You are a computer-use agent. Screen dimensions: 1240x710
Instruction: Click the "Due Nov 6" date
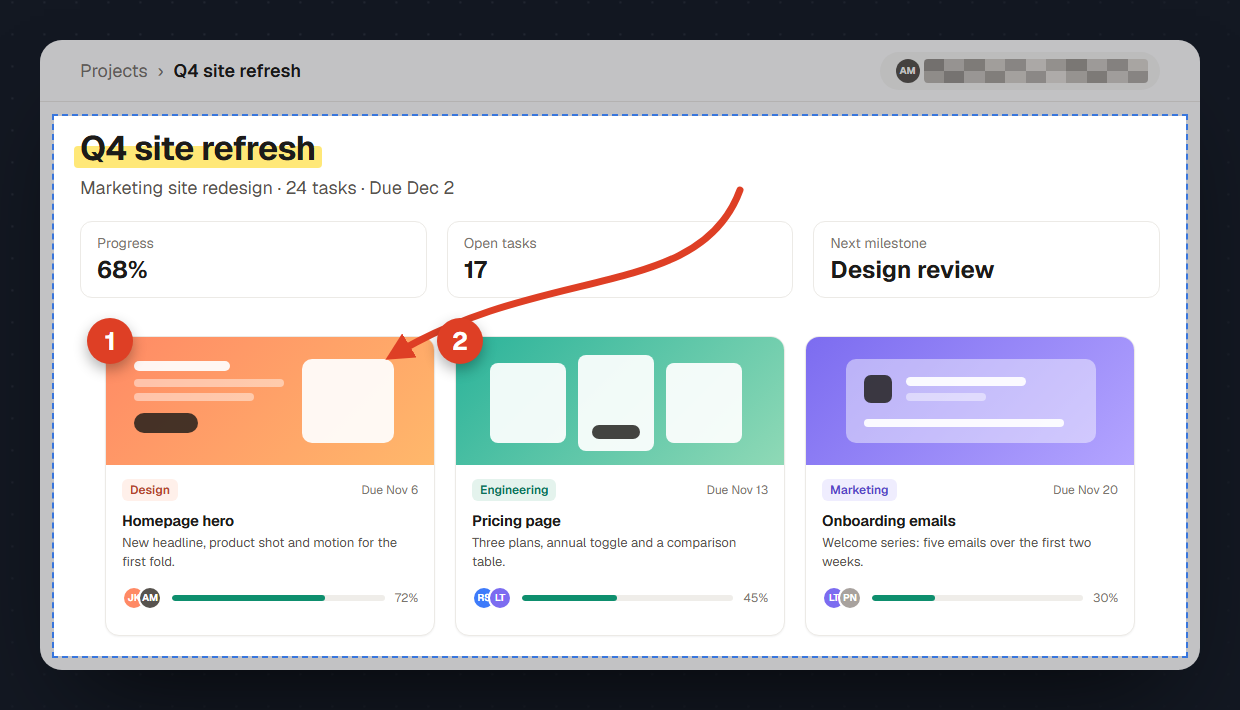(390, 490)
